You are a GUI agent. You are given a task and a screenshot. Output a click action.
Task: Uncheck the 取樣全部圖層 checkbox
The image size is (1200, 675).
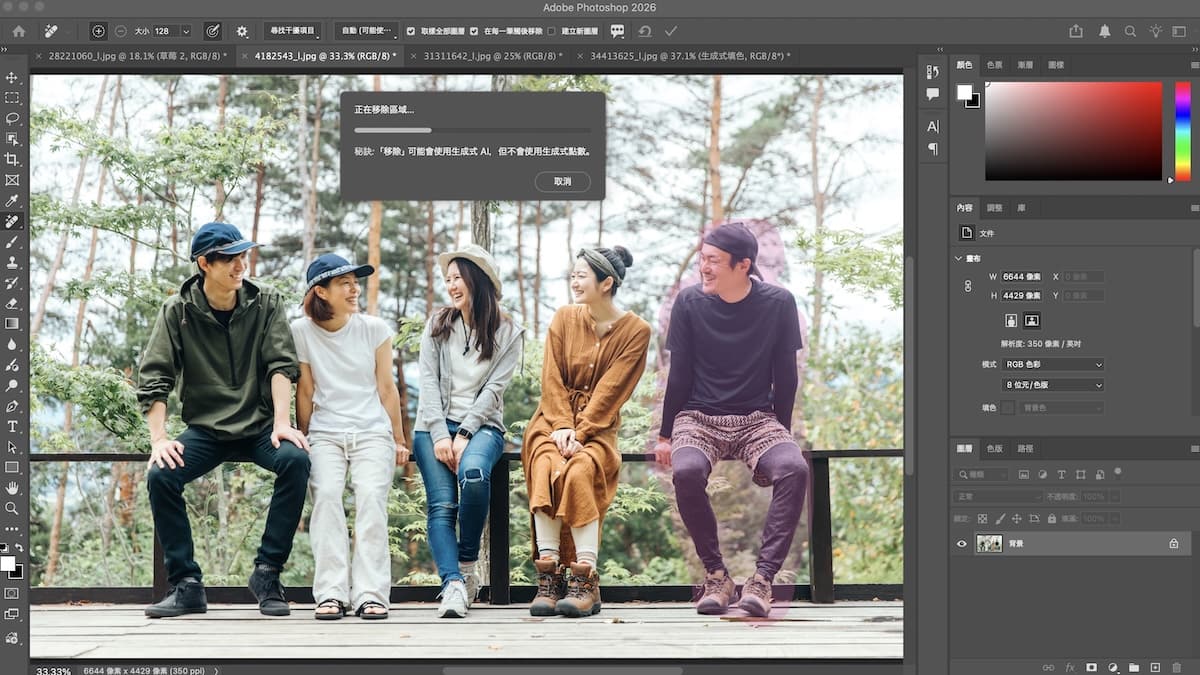[x=411, y=31]
